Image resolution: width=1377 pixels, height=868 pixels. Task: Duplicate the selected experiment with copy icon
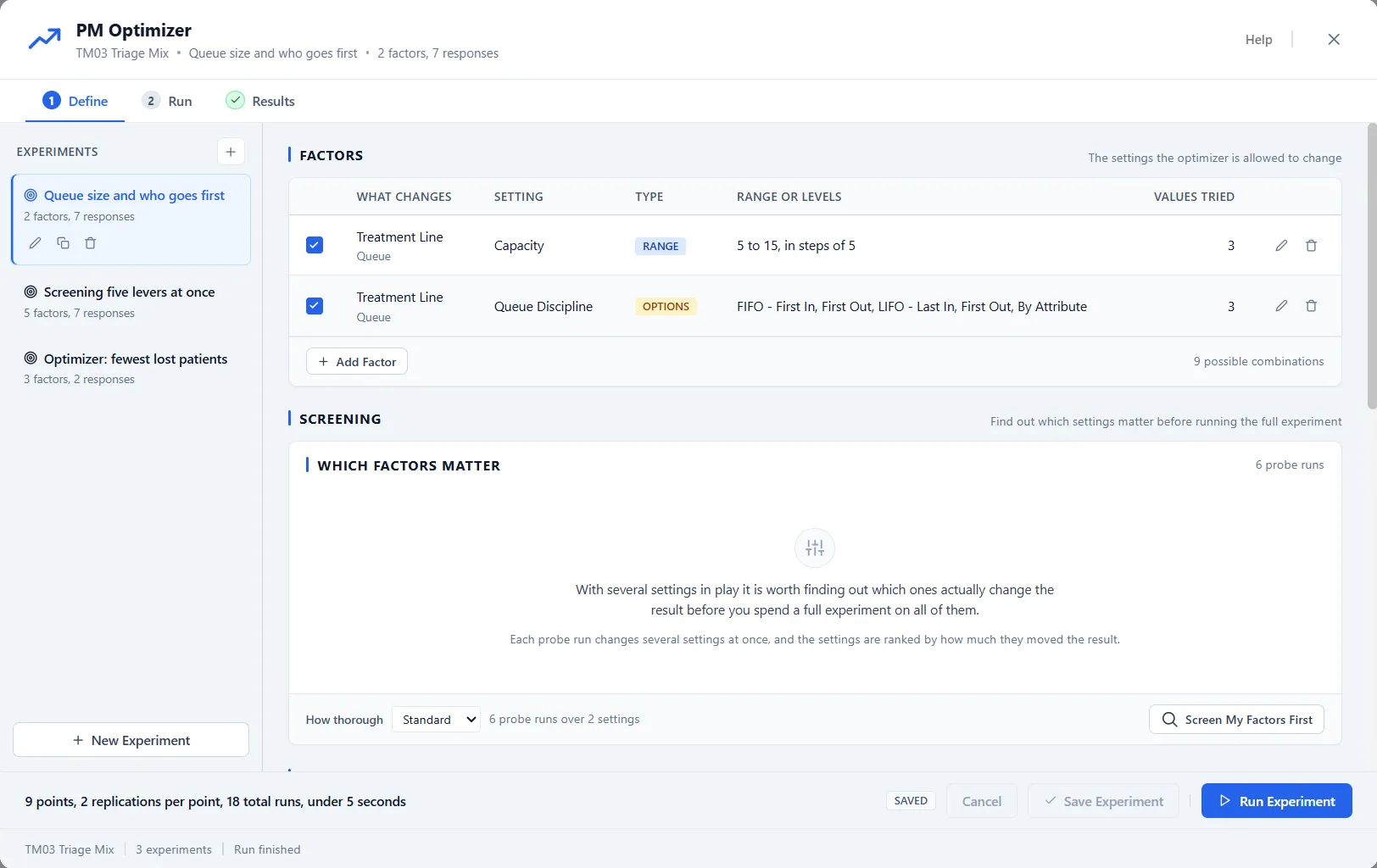click(63, 243)
